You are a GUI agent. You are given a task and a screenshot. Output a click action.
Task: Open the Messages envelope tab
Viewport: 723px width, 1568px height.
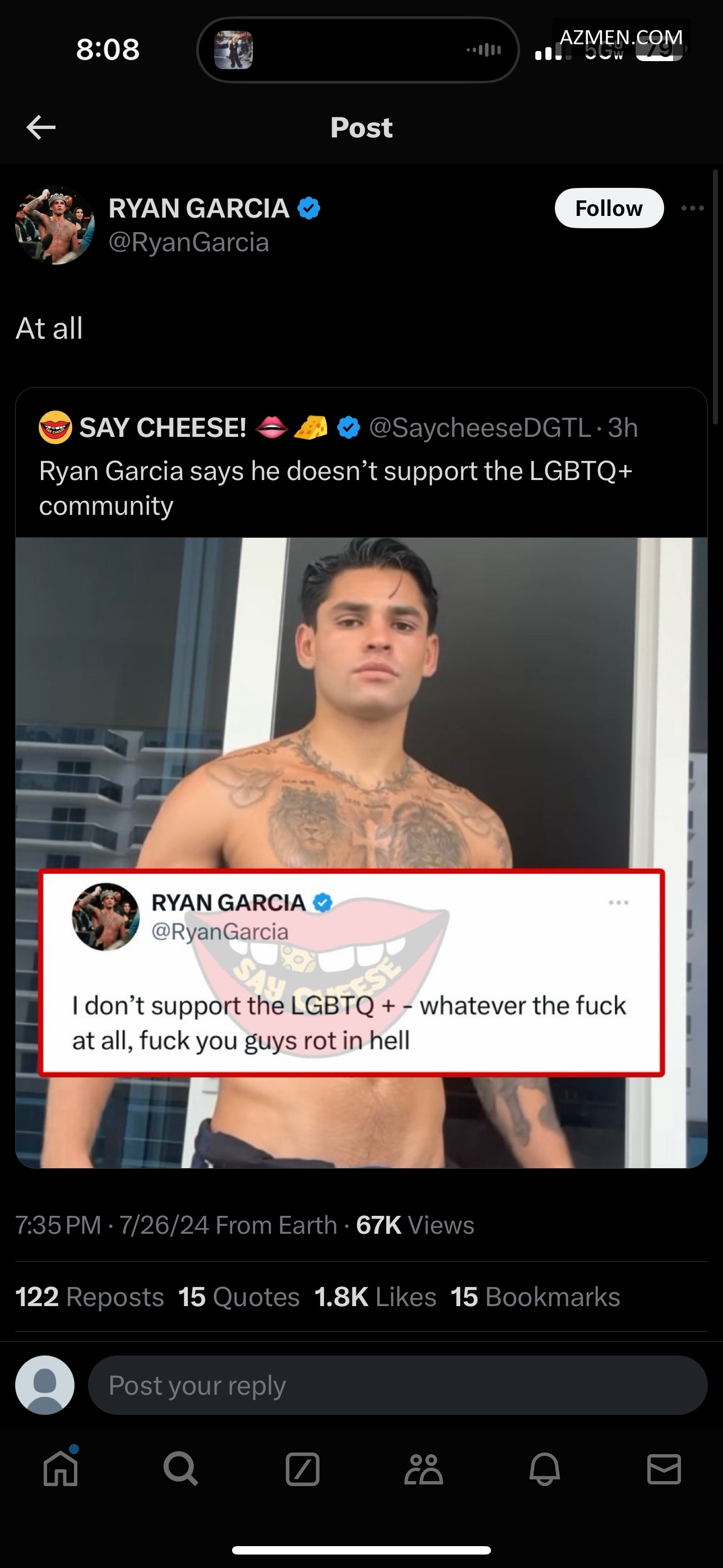(x=664, y=1469)
